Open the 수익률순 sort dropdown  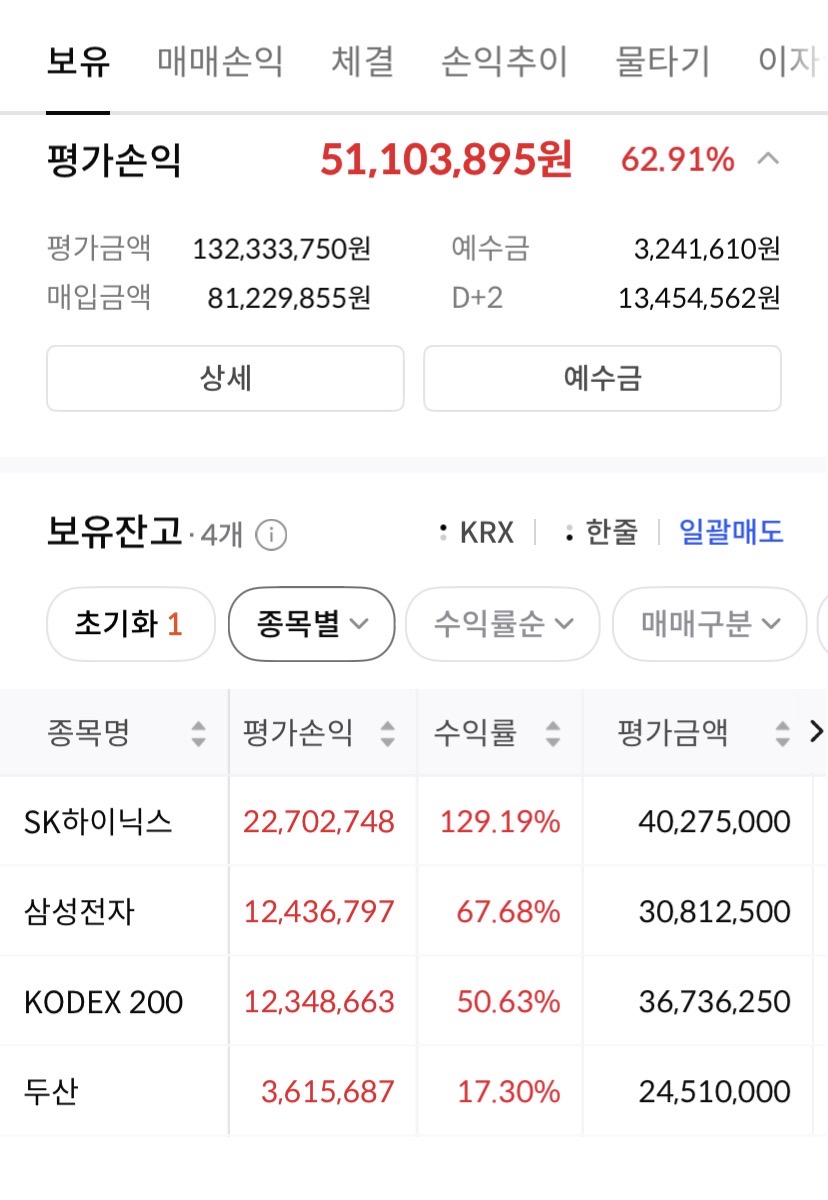[x=502, y=625]
